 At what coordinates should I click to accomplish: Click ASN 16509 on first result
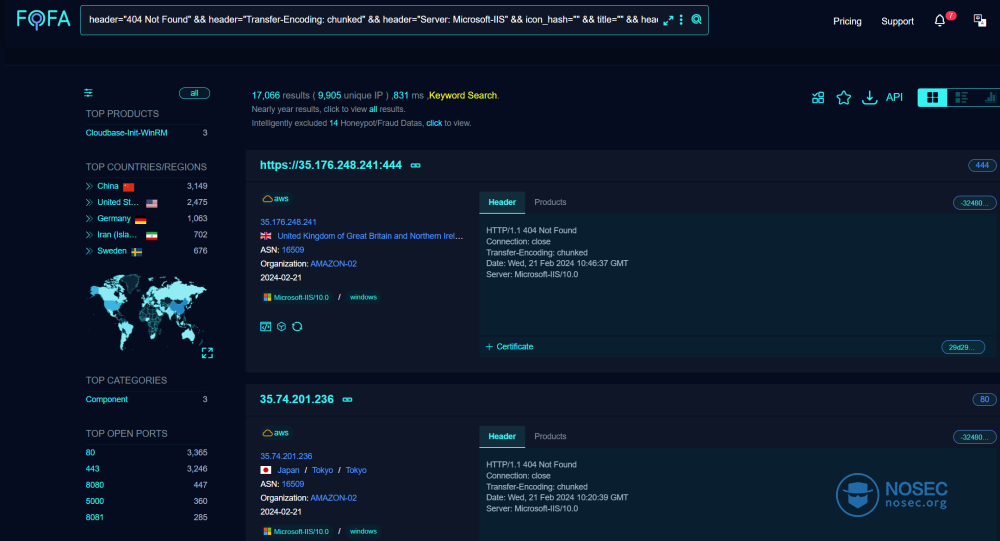pos(293,250)
